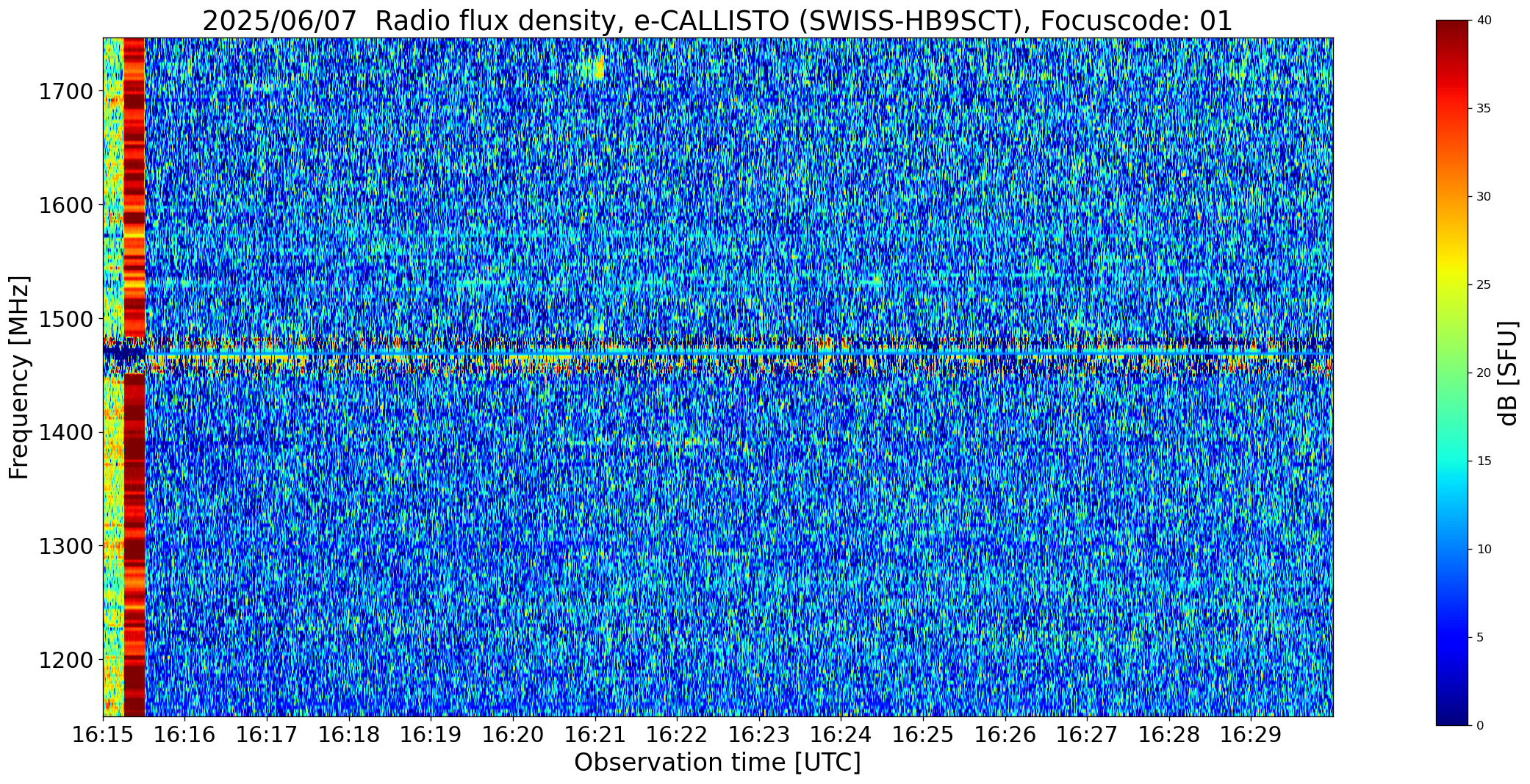This screenshot has height=784, width=1530.
Task: Click the 'Frequency [MHz]' y-axis label
Action: tap(19, 377)
